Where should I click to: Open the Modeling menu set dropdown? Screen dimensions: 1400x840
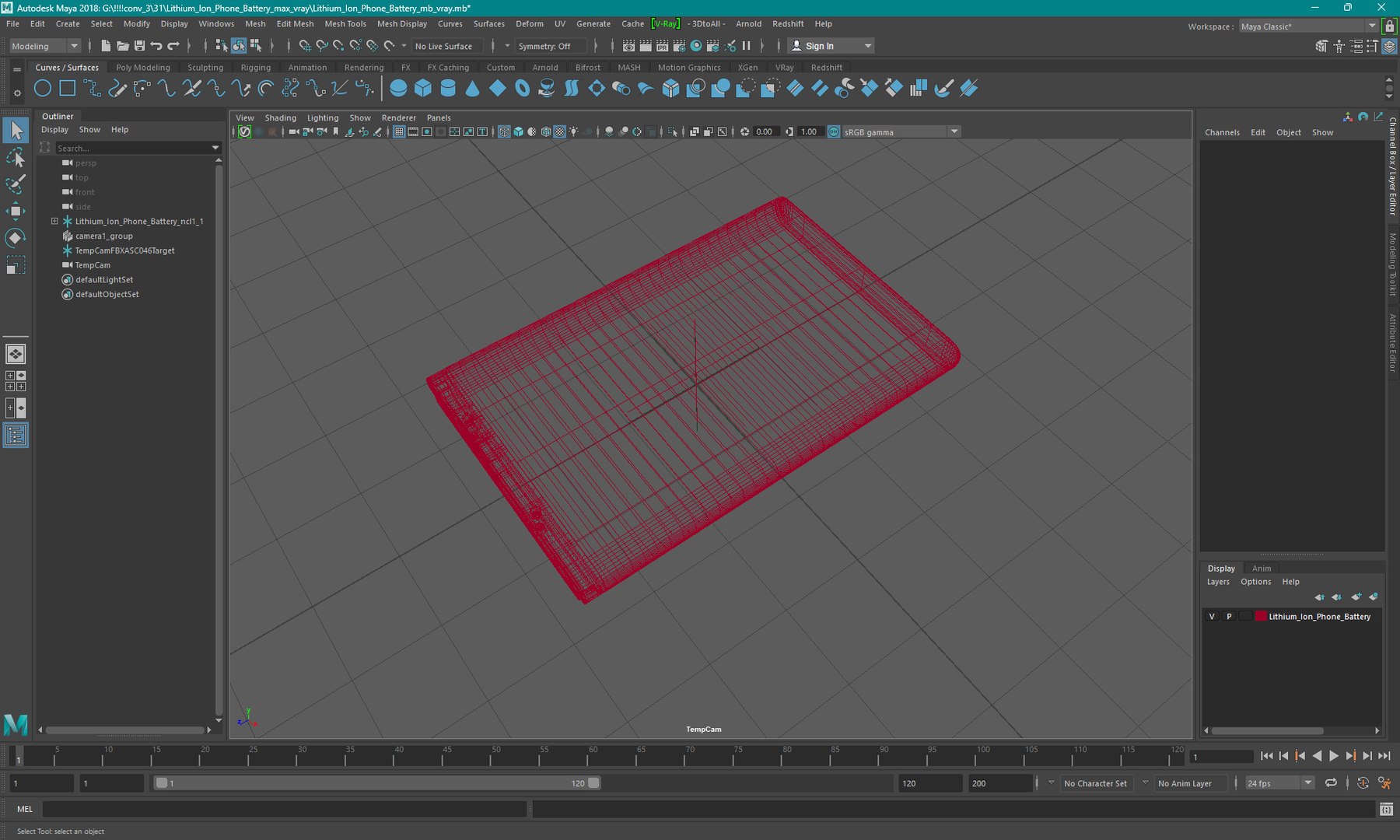(44, 46)
